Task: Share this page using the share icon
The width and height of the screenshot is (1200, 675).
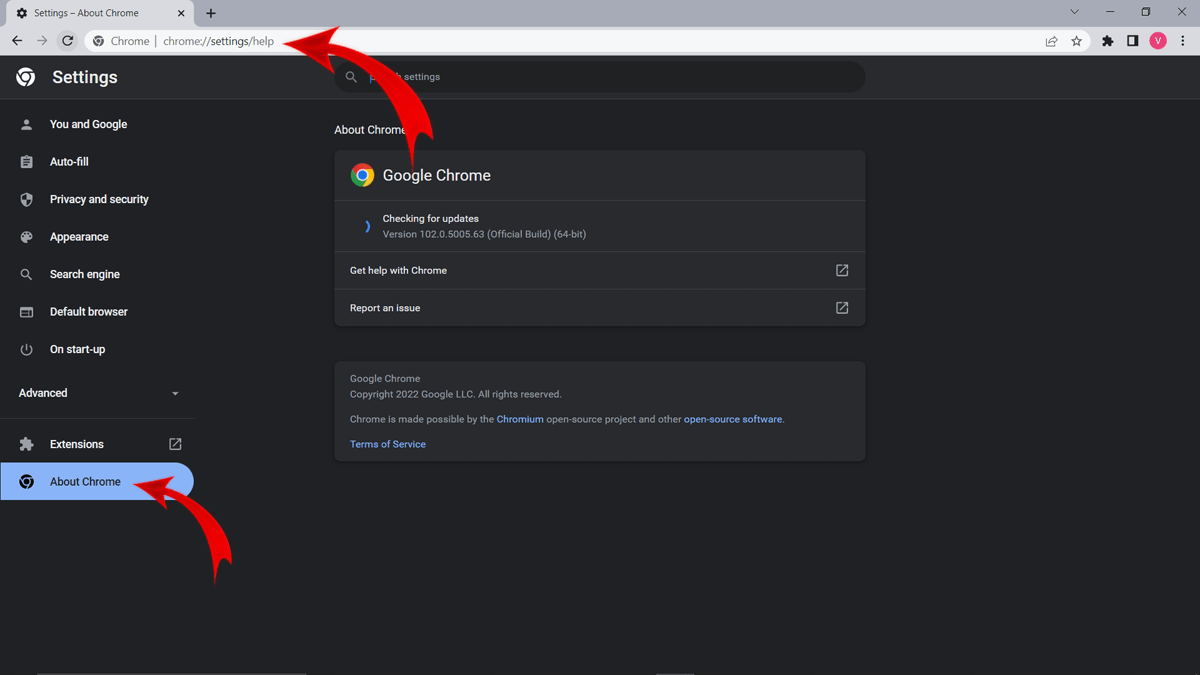Action: [x=1051, y=41]
